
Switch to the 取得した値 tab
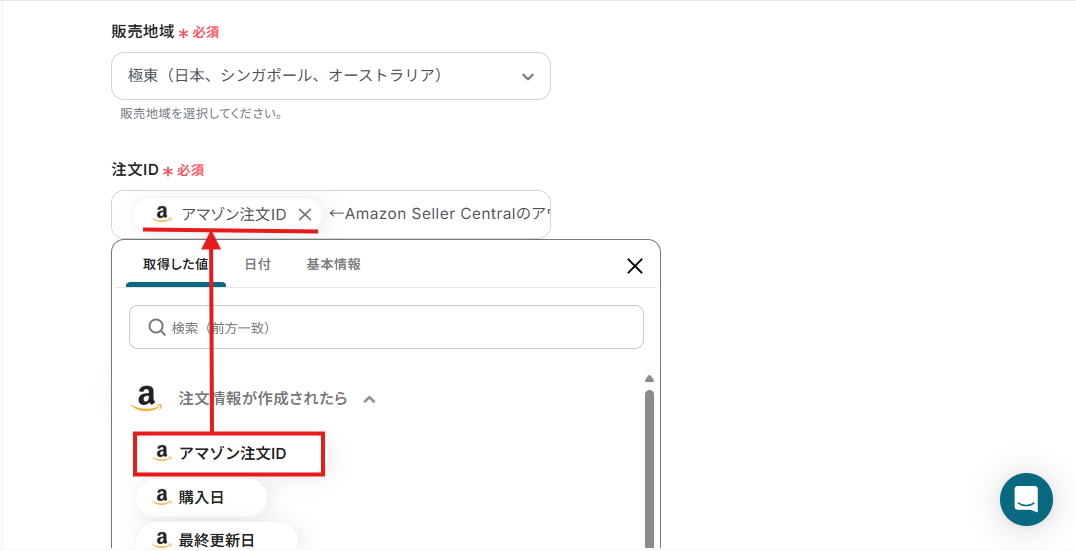tap(175, 265)
